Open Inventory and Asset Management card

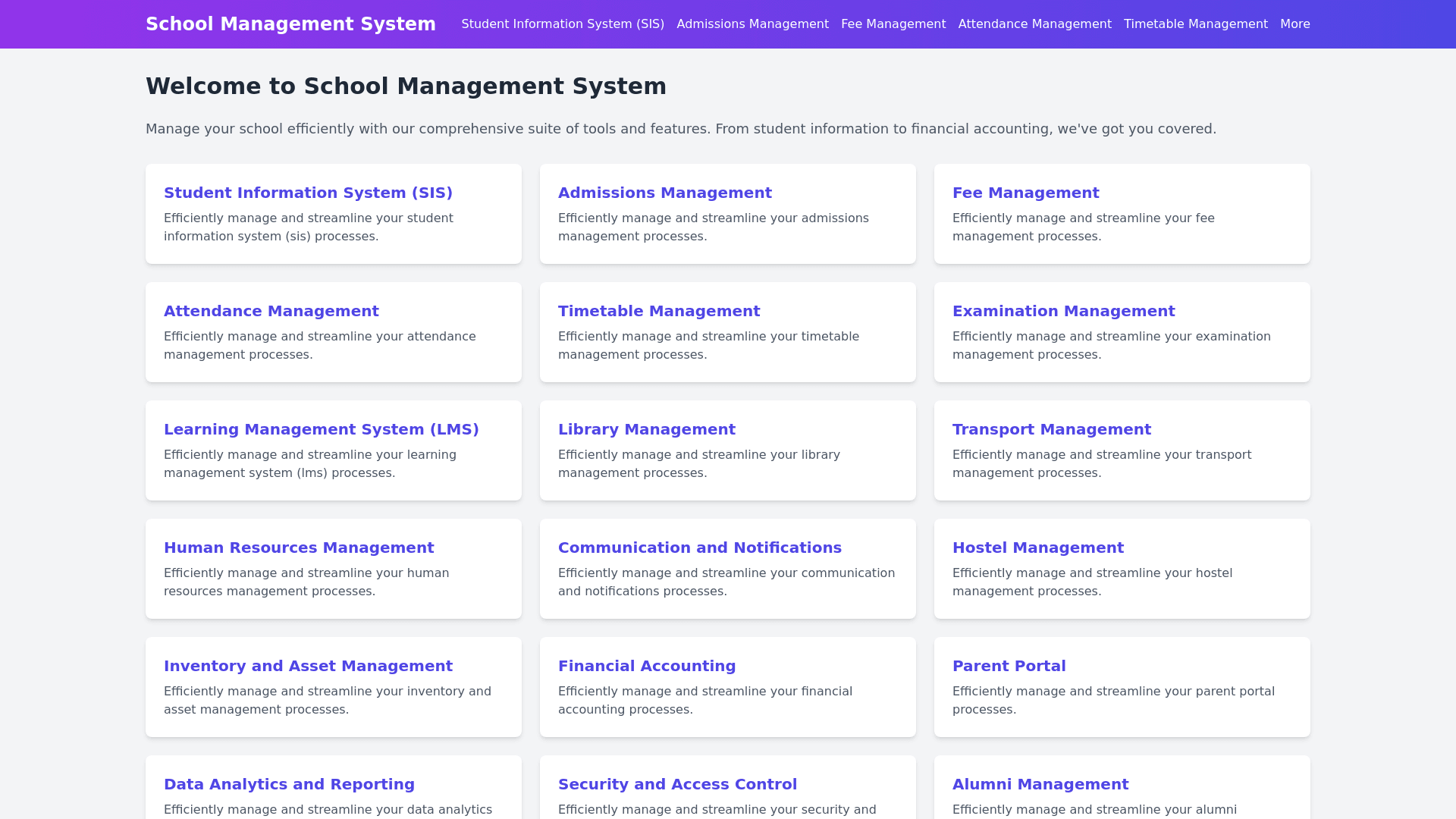308,666
